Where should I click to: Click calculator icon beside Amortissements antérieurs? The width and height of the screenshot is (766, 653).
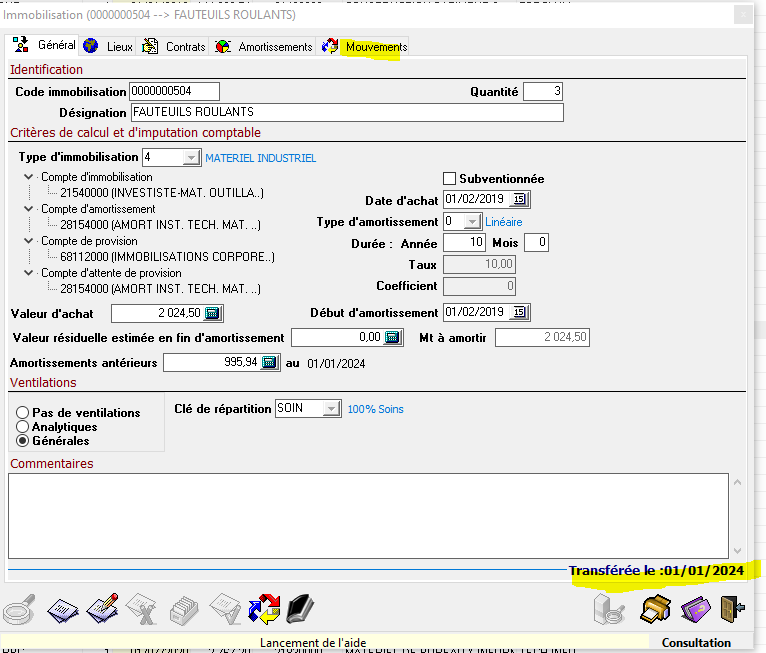269,363
